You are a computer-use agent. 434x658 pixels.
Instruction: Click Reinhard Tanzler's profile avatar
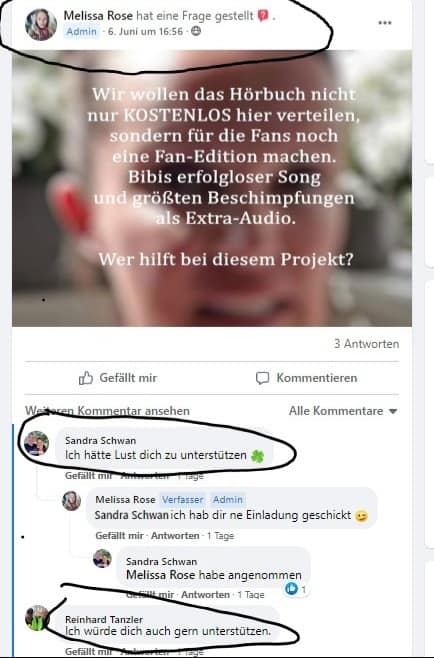coord(37,618)
